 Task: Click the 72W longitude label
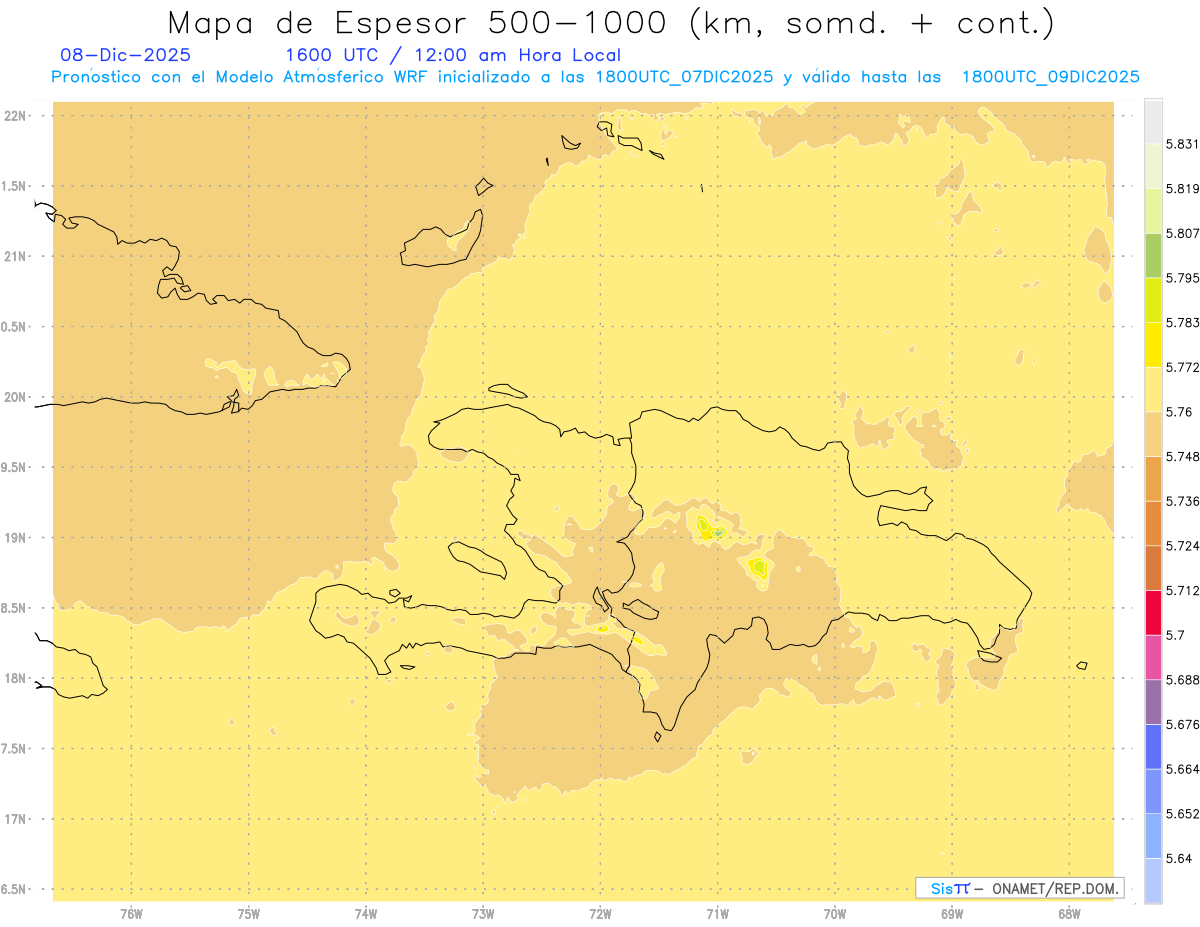click(600, 914)
